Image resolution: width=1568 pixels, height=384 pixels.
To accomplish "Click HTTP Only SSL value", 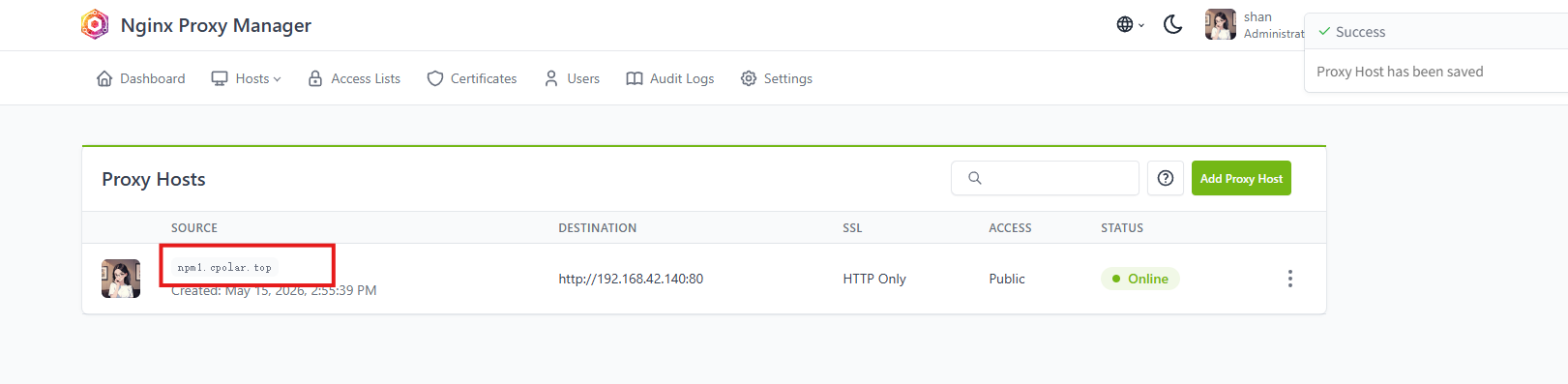I will pos(874,279).
